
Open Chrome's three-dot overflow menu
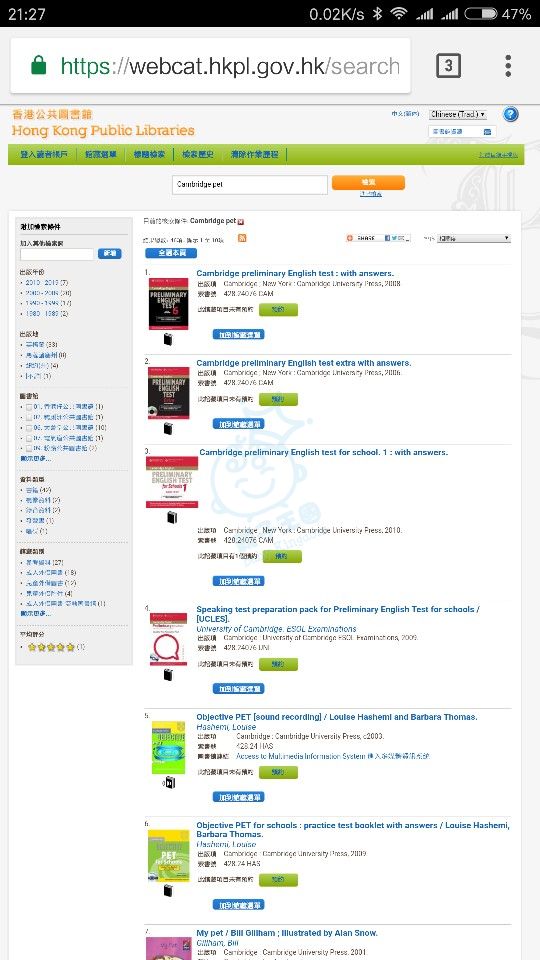508,66
